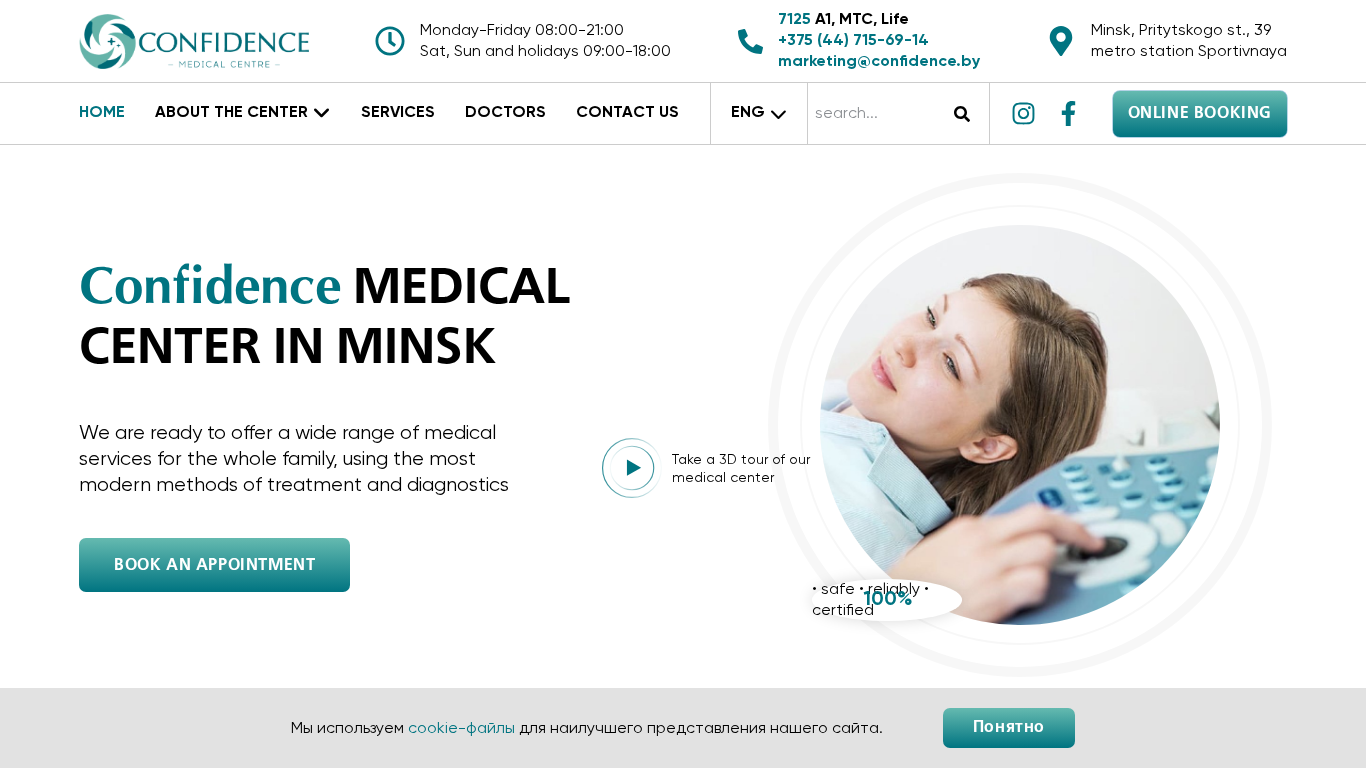Play the 3D tour video button

tap(632, 468)
